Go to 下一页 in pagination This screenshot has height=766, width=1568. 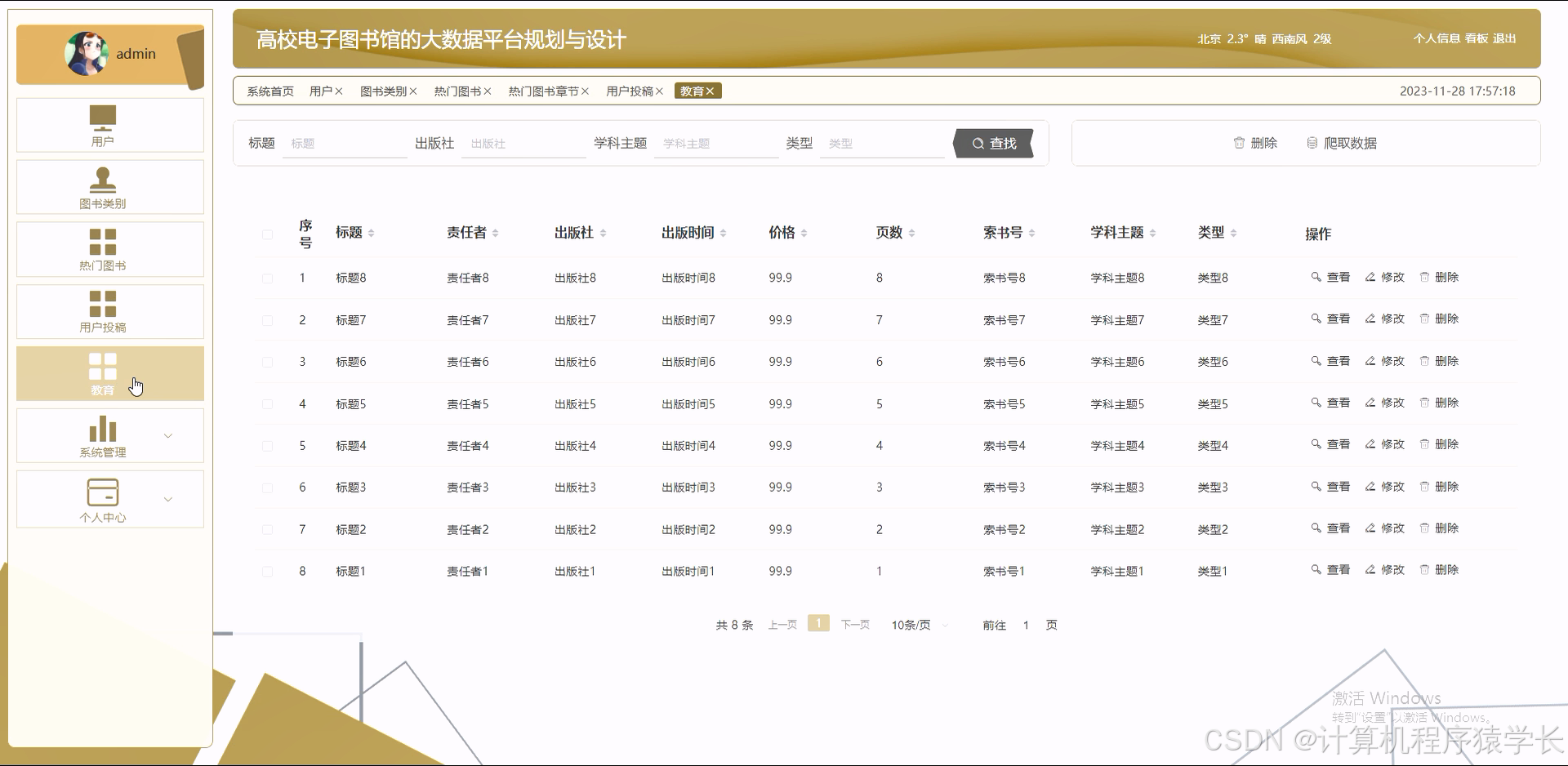pos(855,625)
